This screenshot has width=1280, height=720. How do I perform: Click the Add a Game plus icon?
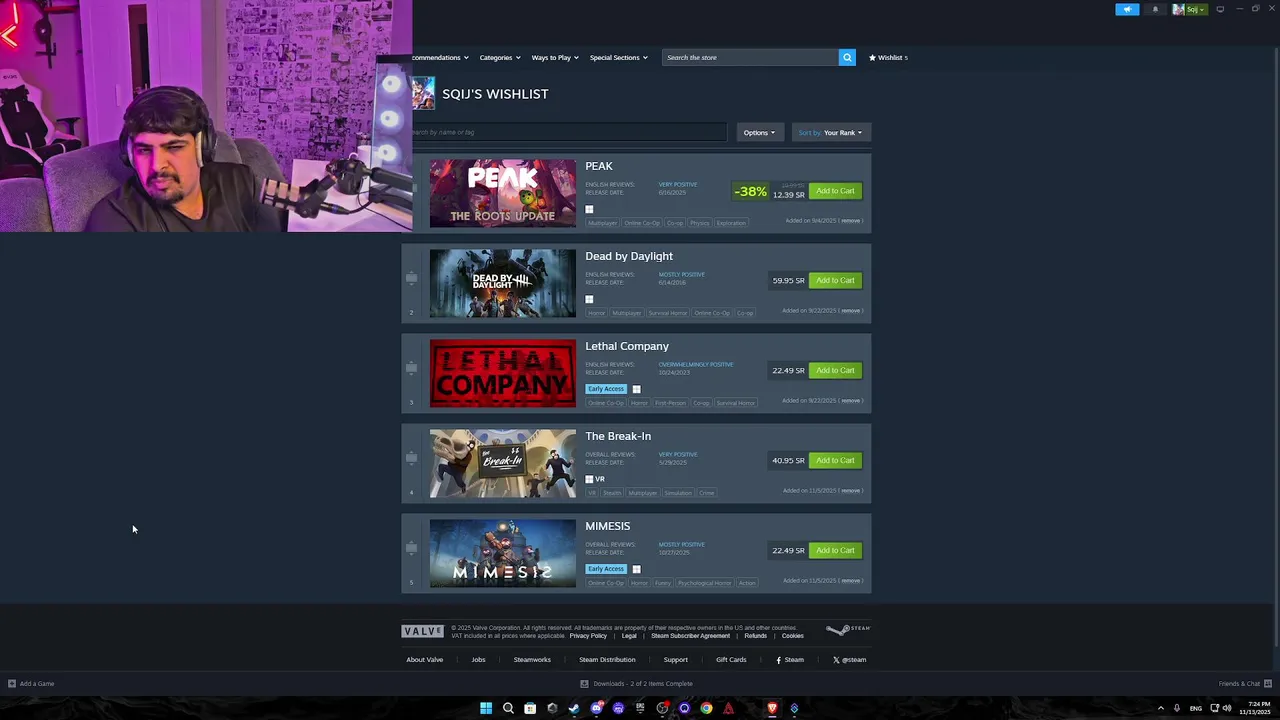(x=12, y=684)
